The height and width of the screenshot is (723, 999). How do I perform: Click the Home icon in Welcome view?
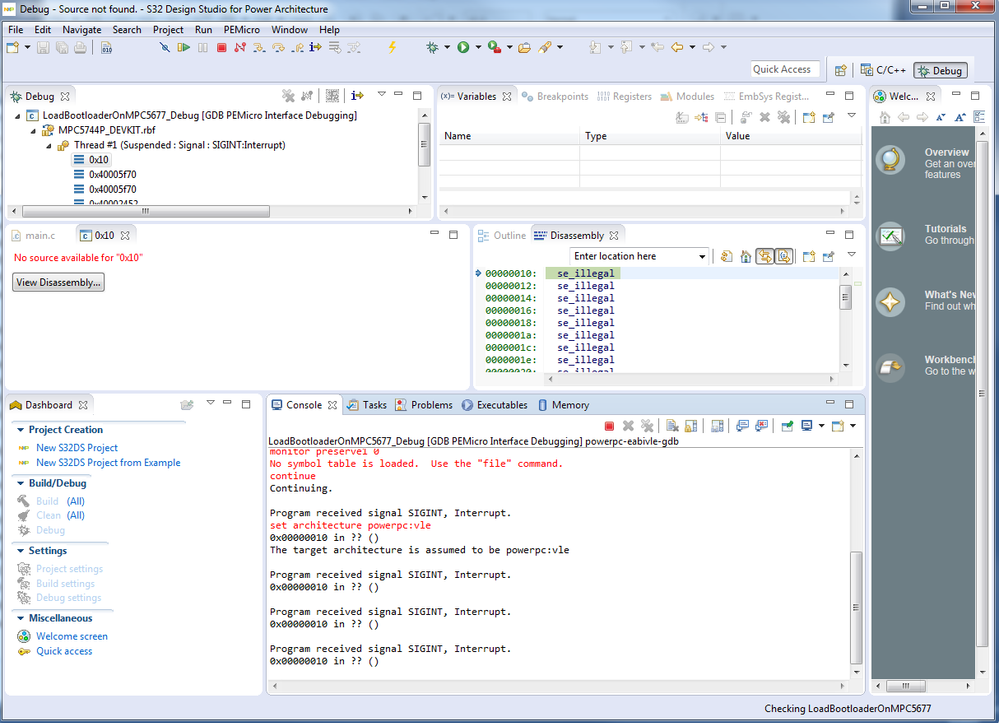[x=885, y=117]
